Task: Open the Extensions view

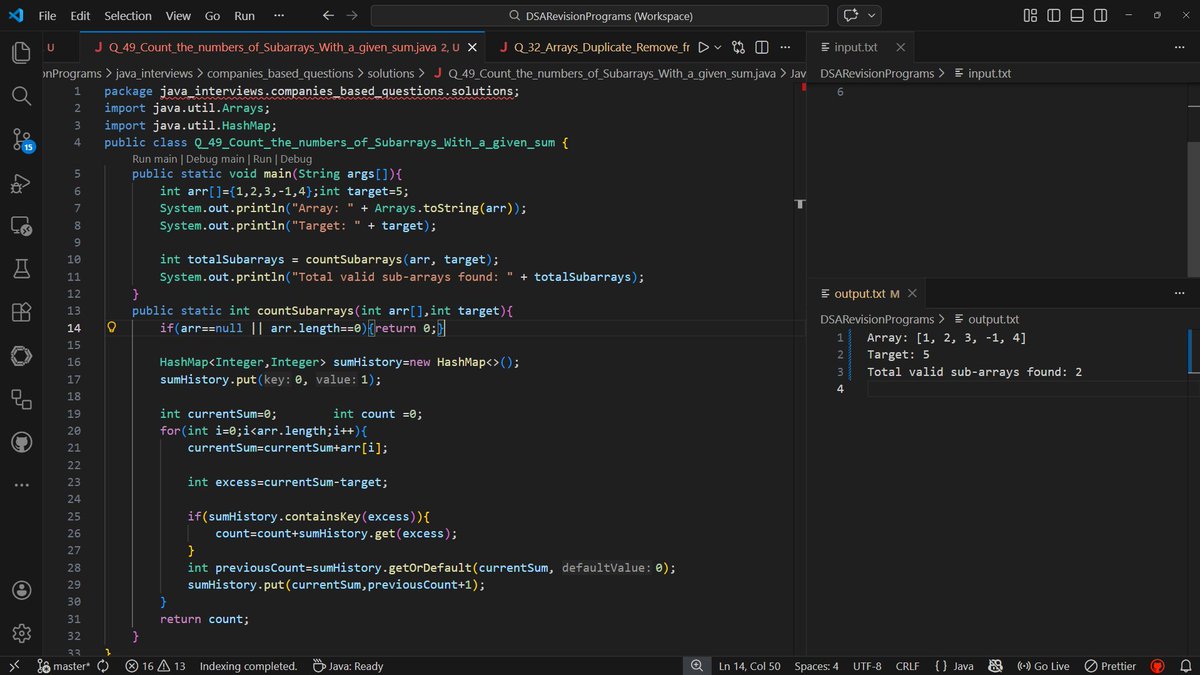Action: point(22,312)
